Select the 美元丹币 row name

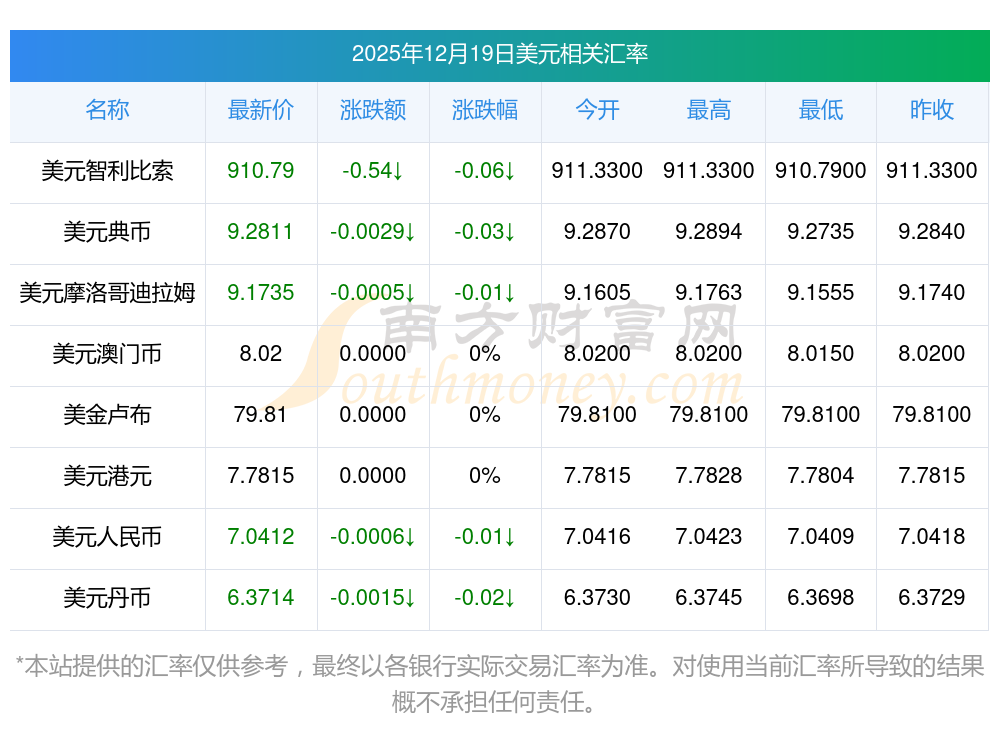[x=107, y=598]
